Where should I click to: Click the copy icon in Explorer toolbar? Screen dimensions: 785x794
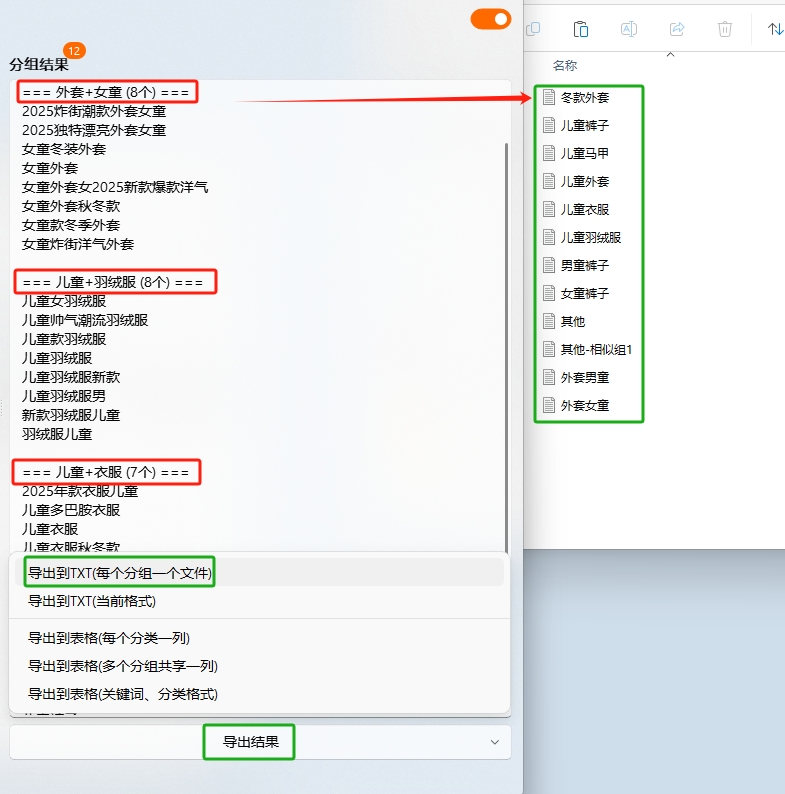pyautogui.click(x=533, y=29)
